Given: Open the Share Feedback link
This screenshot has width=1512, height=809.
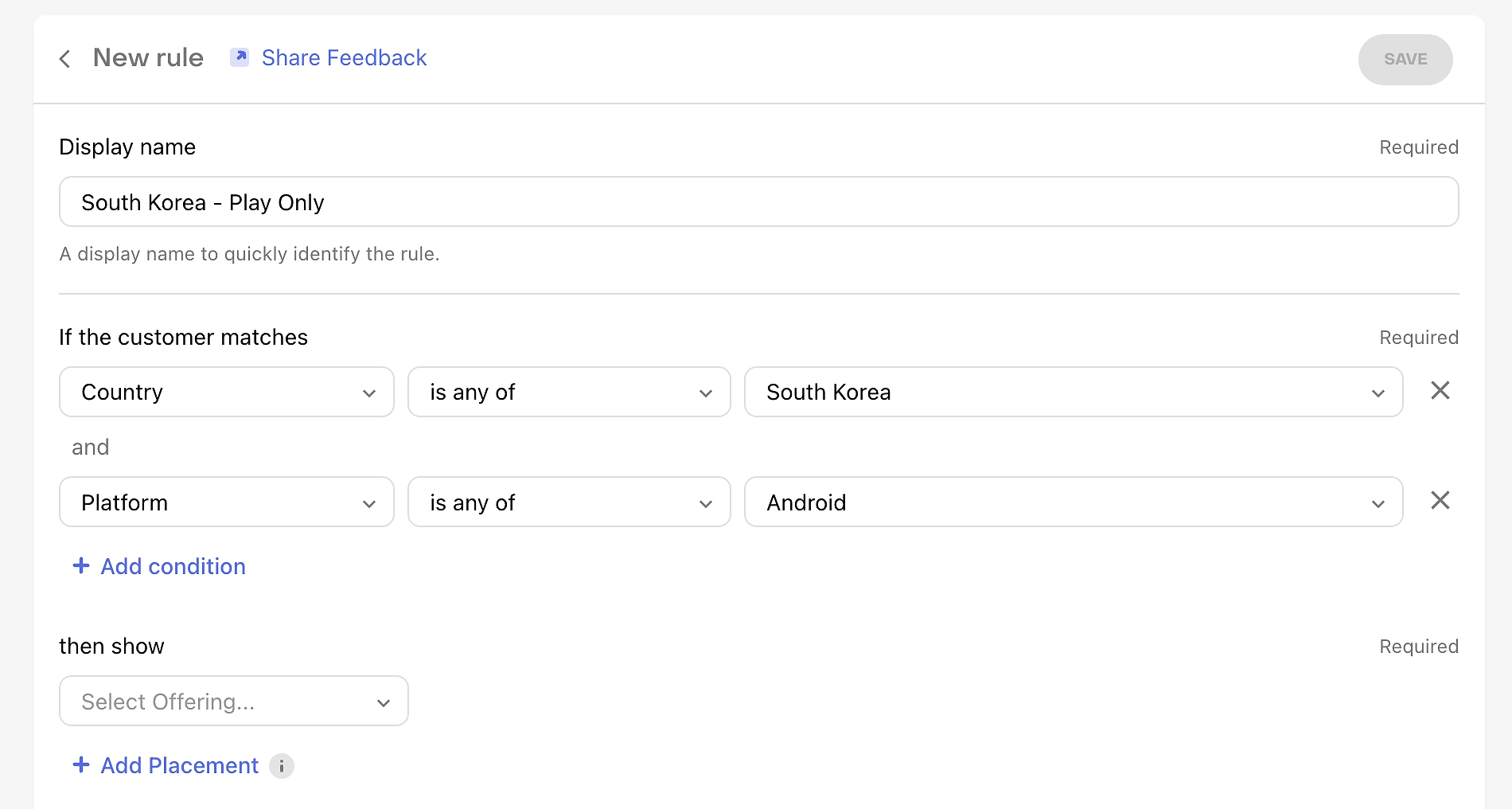Looking at the screenshot, I should pyautogui.click(x=344, y=58).
